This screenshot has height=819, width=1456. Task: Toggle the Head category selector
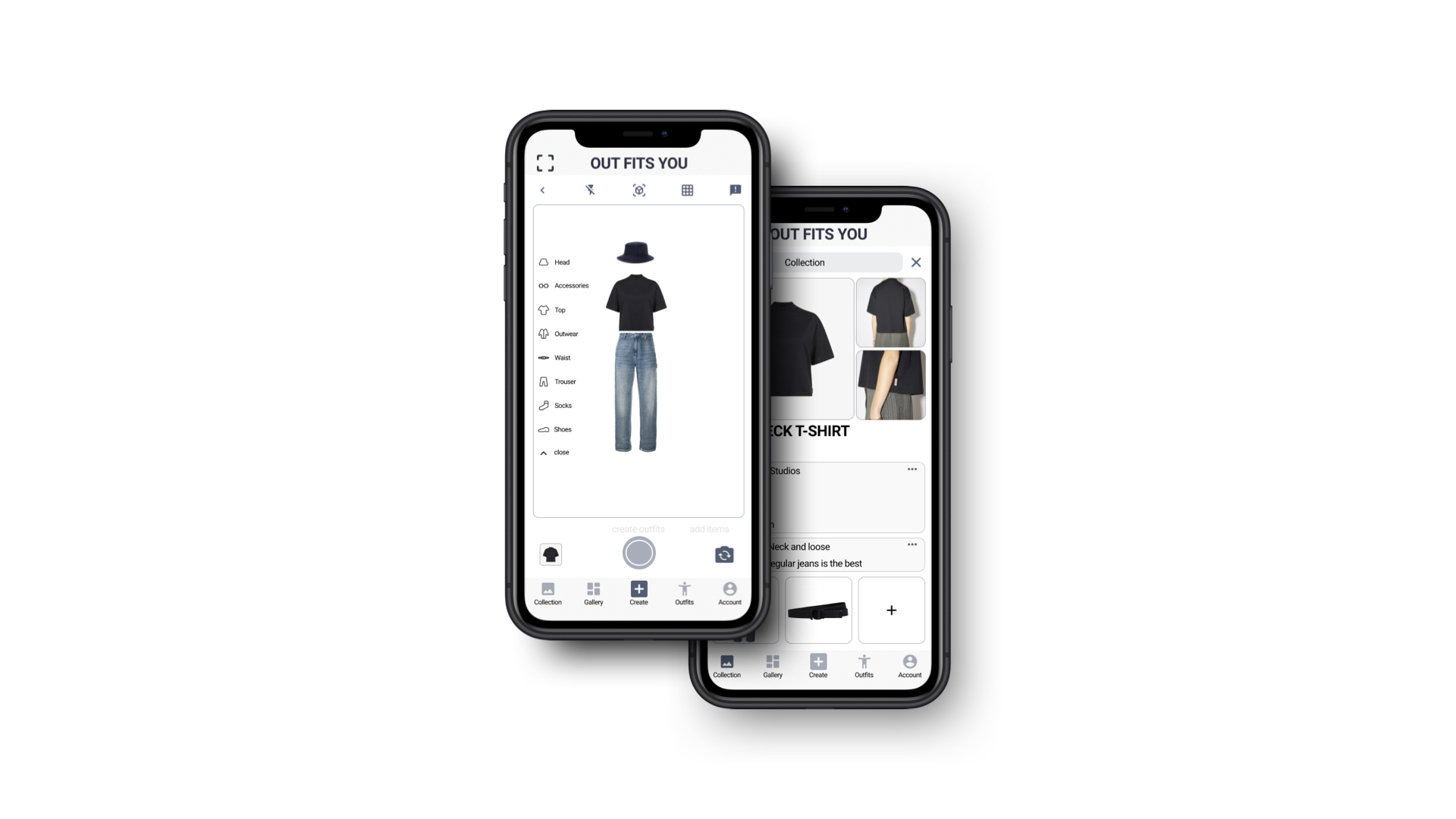(x=556, y=262)
